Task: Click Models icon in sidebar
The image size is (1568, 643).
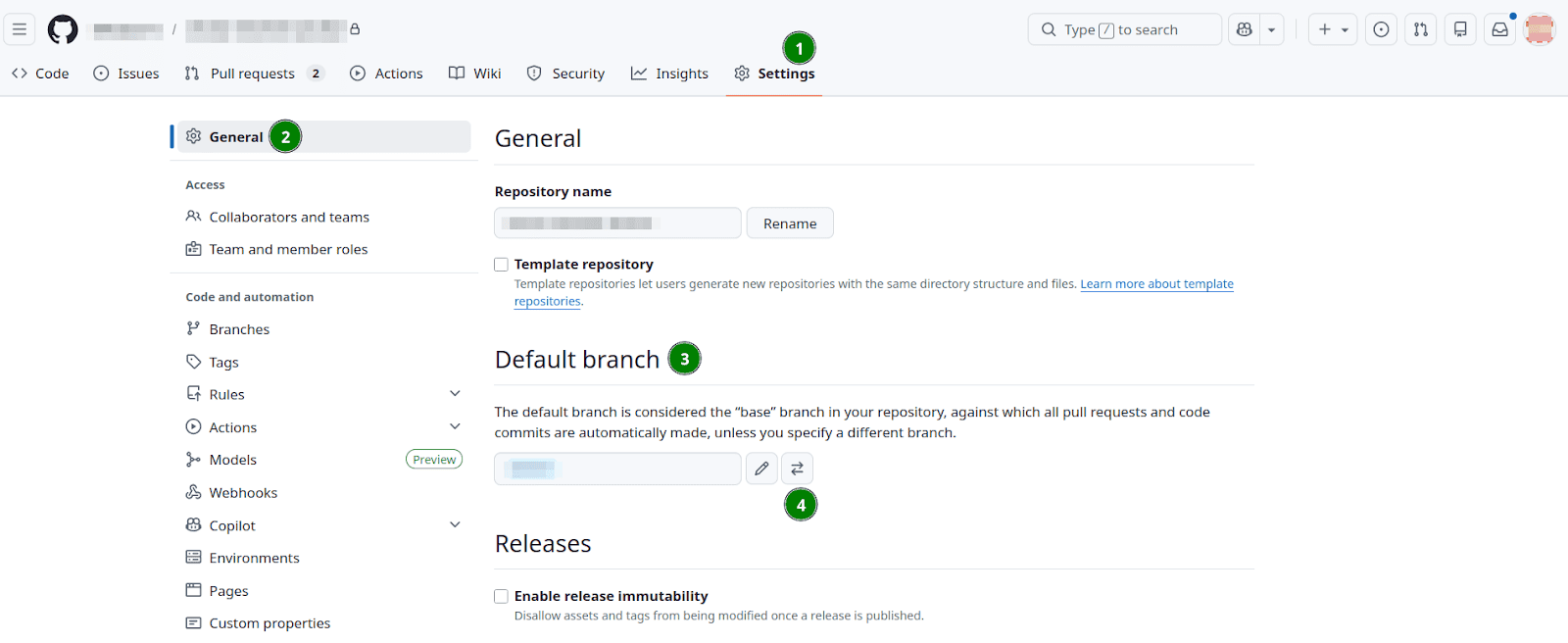Action: (x=193, y=460)
